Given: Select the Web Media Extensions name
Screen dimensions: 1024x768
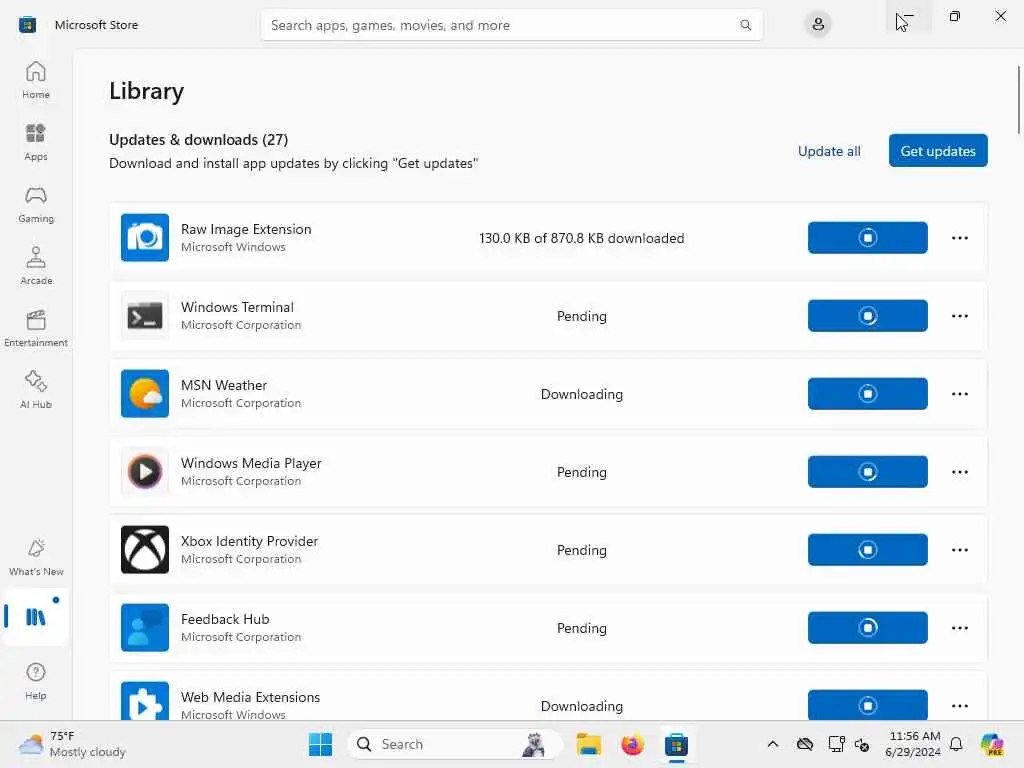Looking at the screenshot, I should click(x=250, y=697).
